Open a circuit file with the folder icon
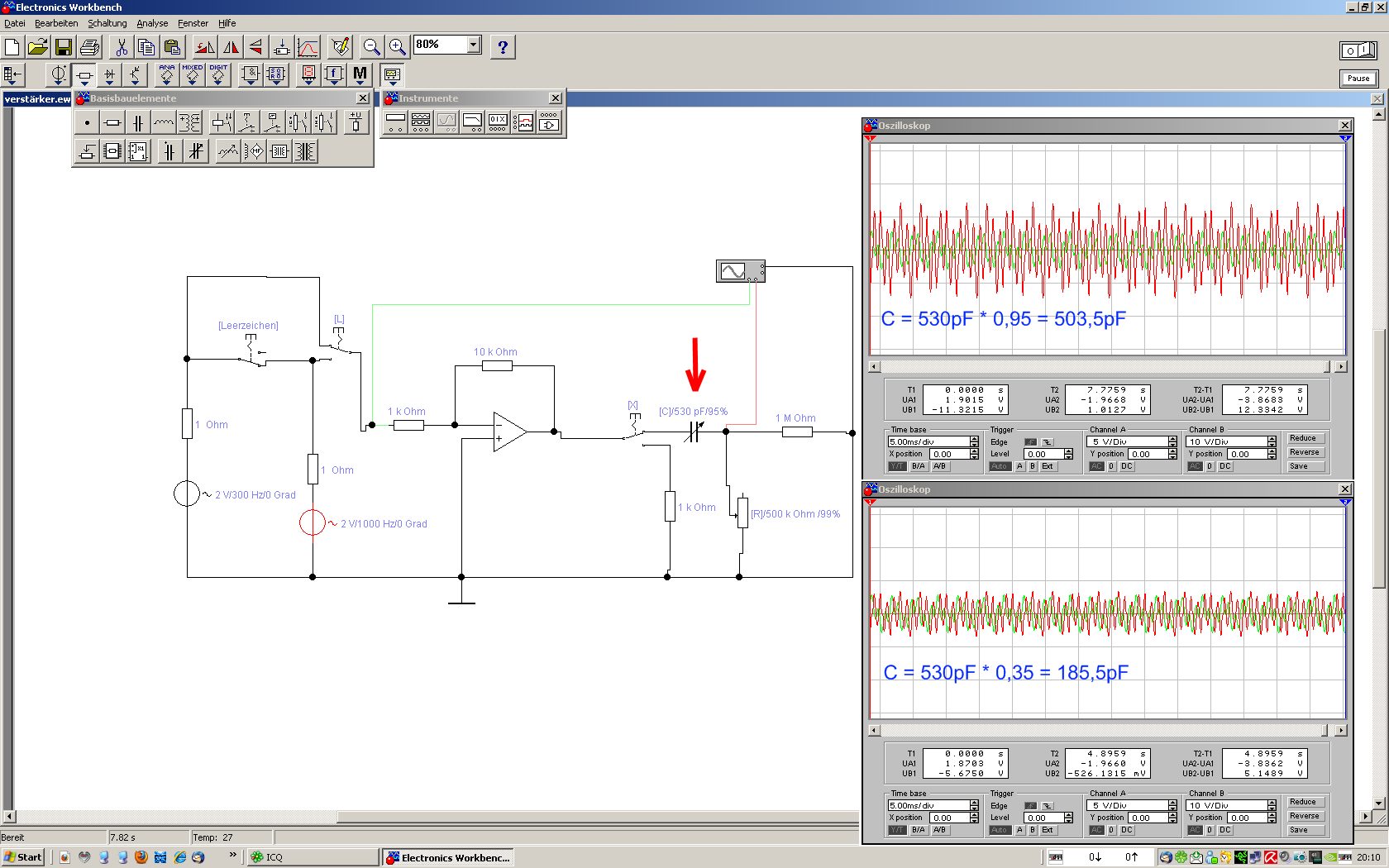The width and height of the screenshot is (1389, 868). [38, 46]
